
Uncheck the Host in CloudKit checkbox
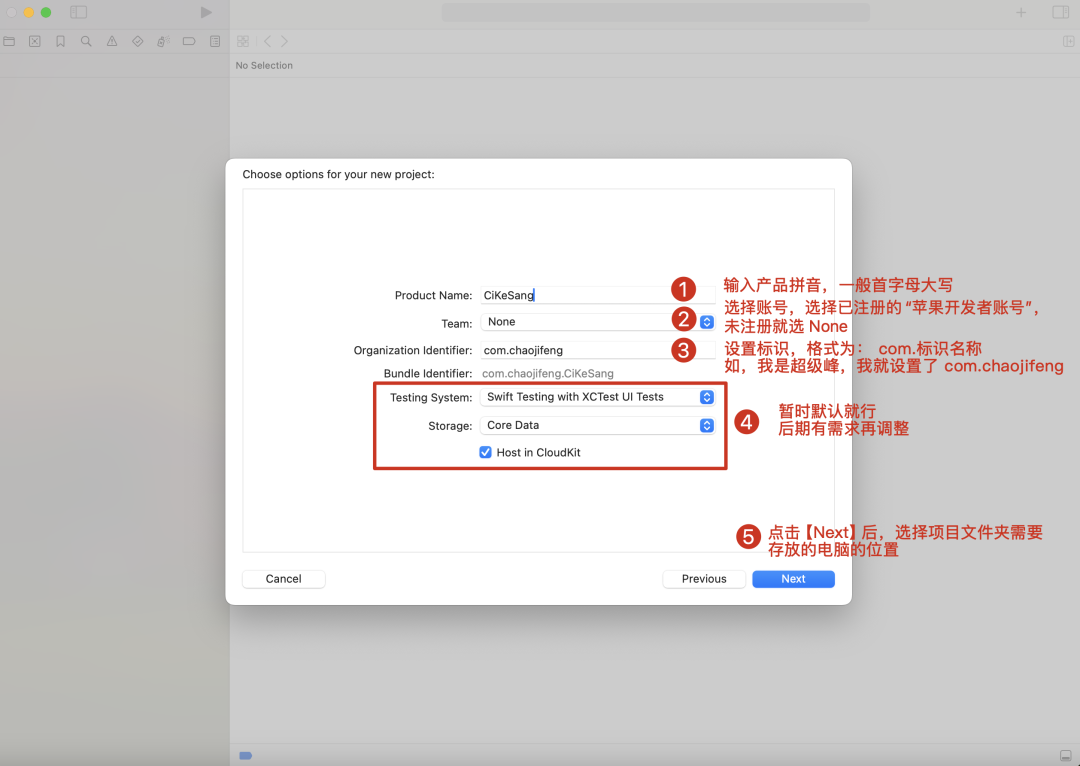point(486,453)
